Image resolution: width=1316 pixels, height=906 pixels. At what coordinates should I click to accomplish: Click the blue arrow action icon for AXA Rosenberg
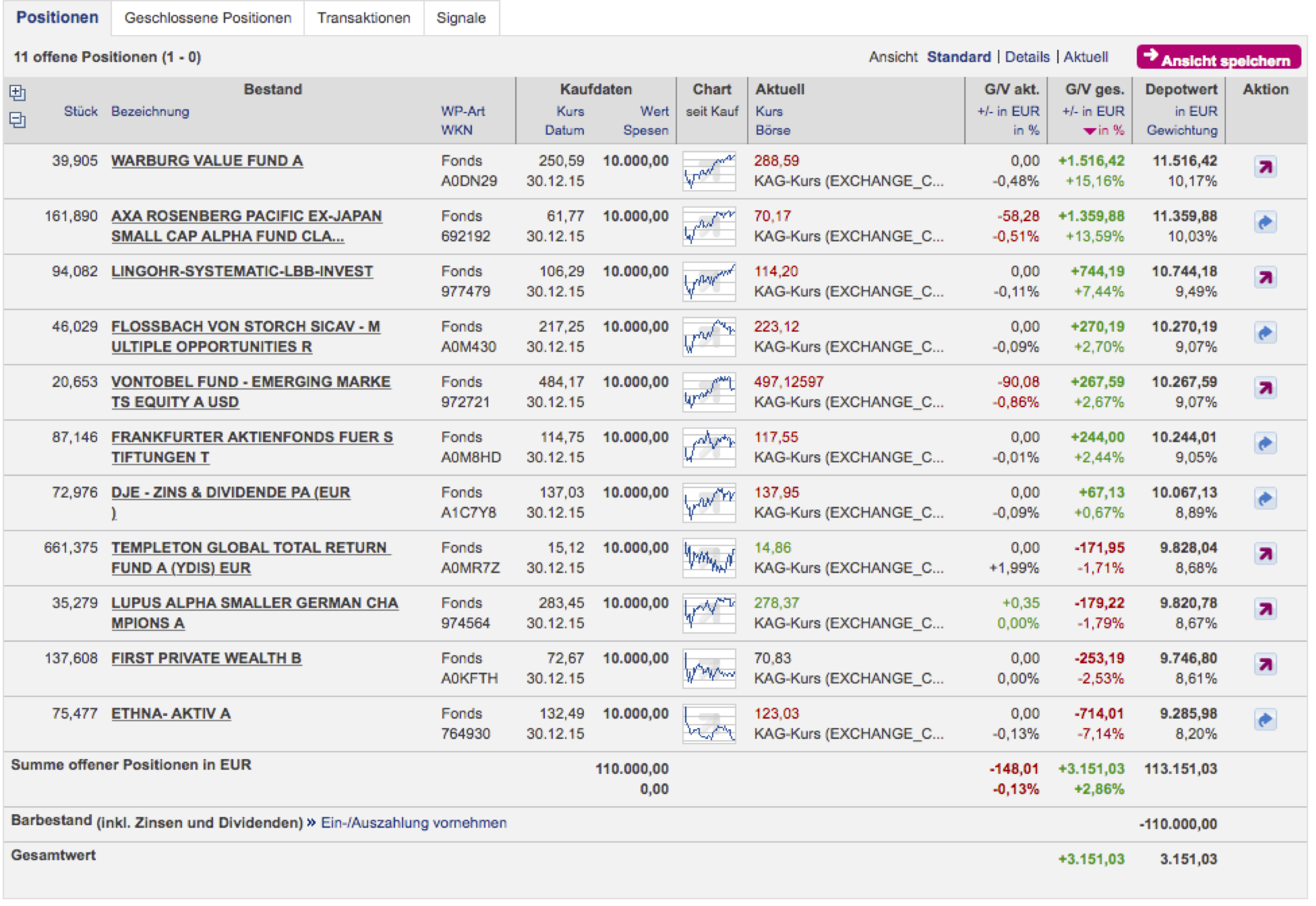[1265, 223]
